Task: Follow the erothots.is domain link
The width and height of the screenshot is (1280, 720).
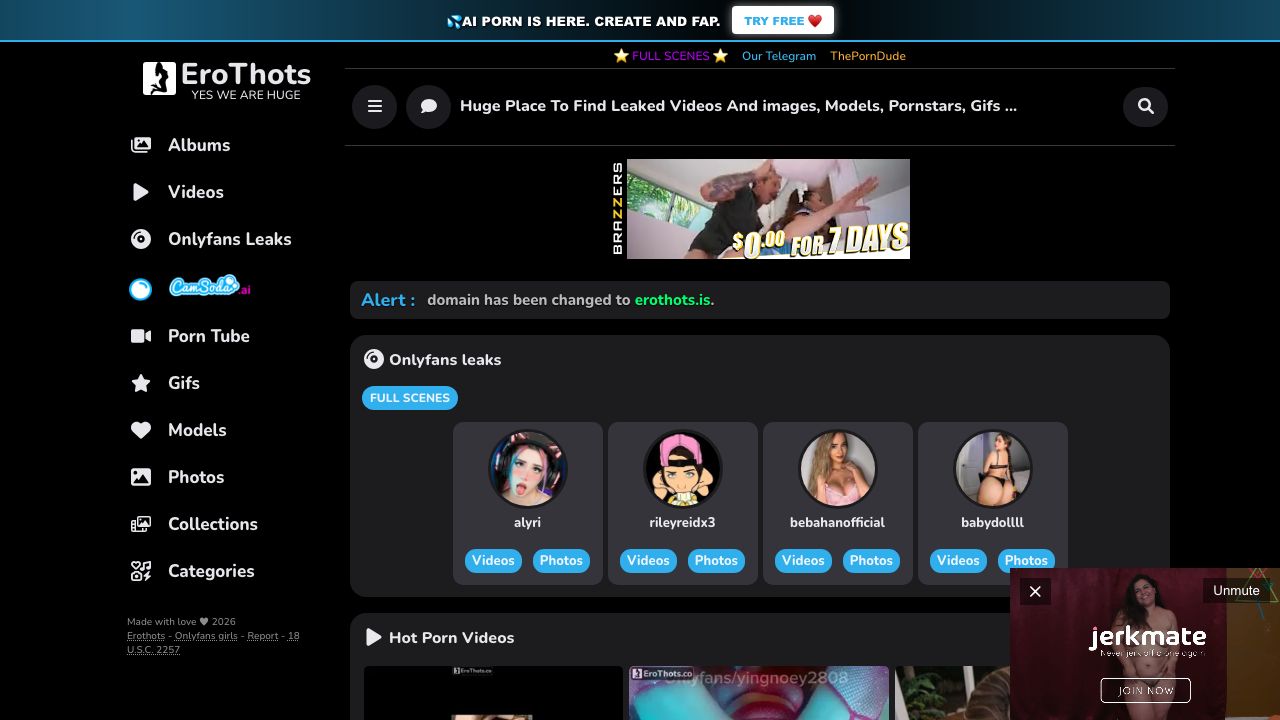Action: [x=672, y=300]
